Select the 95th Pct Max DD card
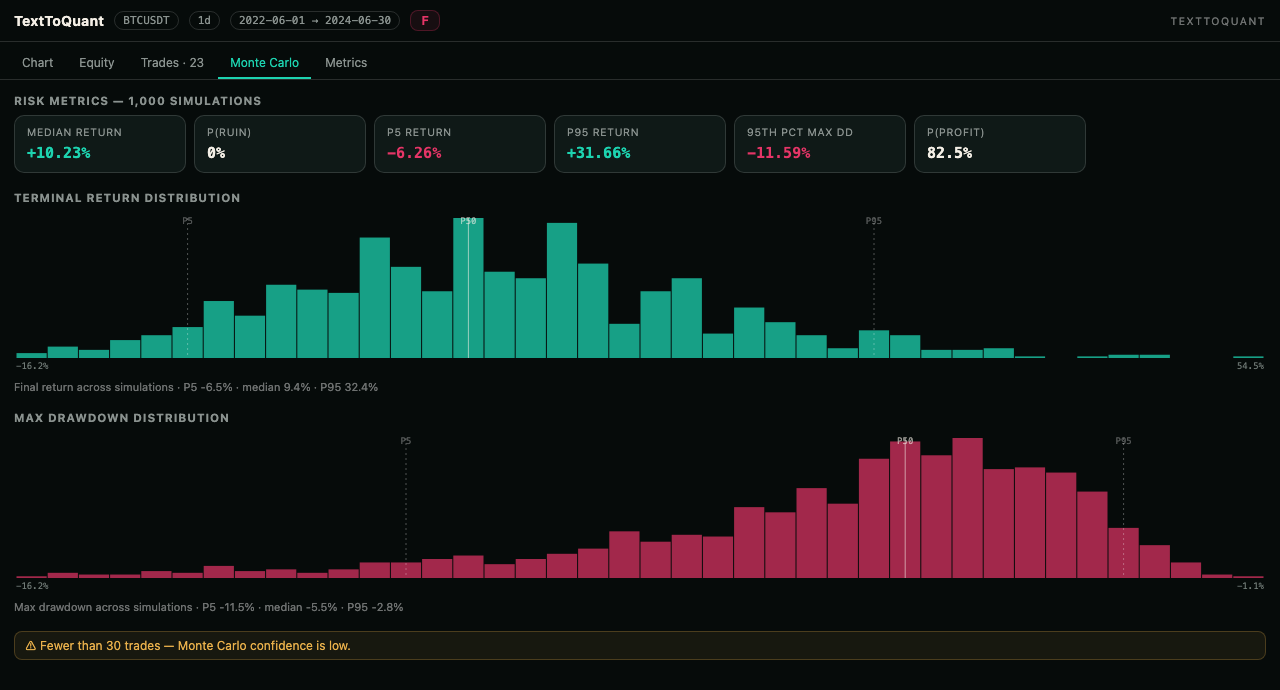Viewport: 1280px width, 690px height. pos(820,144)
